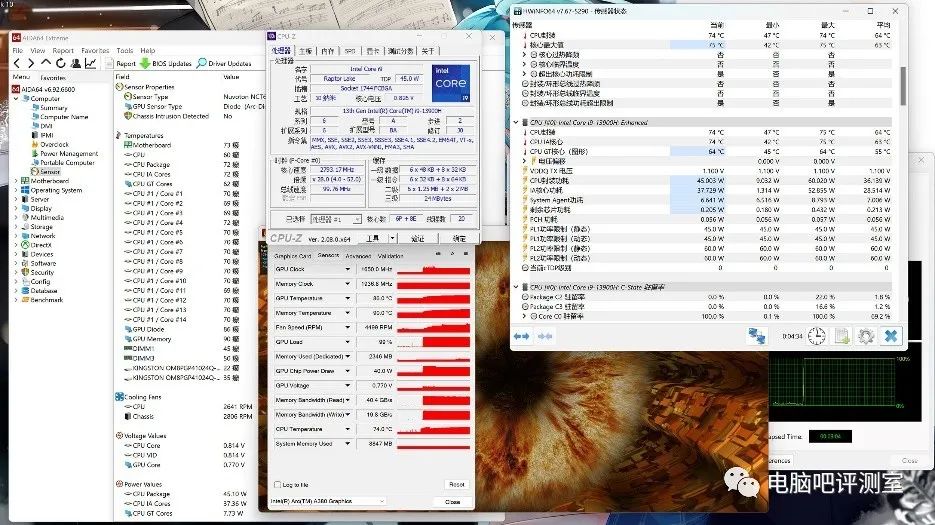Screen dimensions: 935x525
Task: Click the GPU Clock red history graph
Action: click(x=434, y=270)
